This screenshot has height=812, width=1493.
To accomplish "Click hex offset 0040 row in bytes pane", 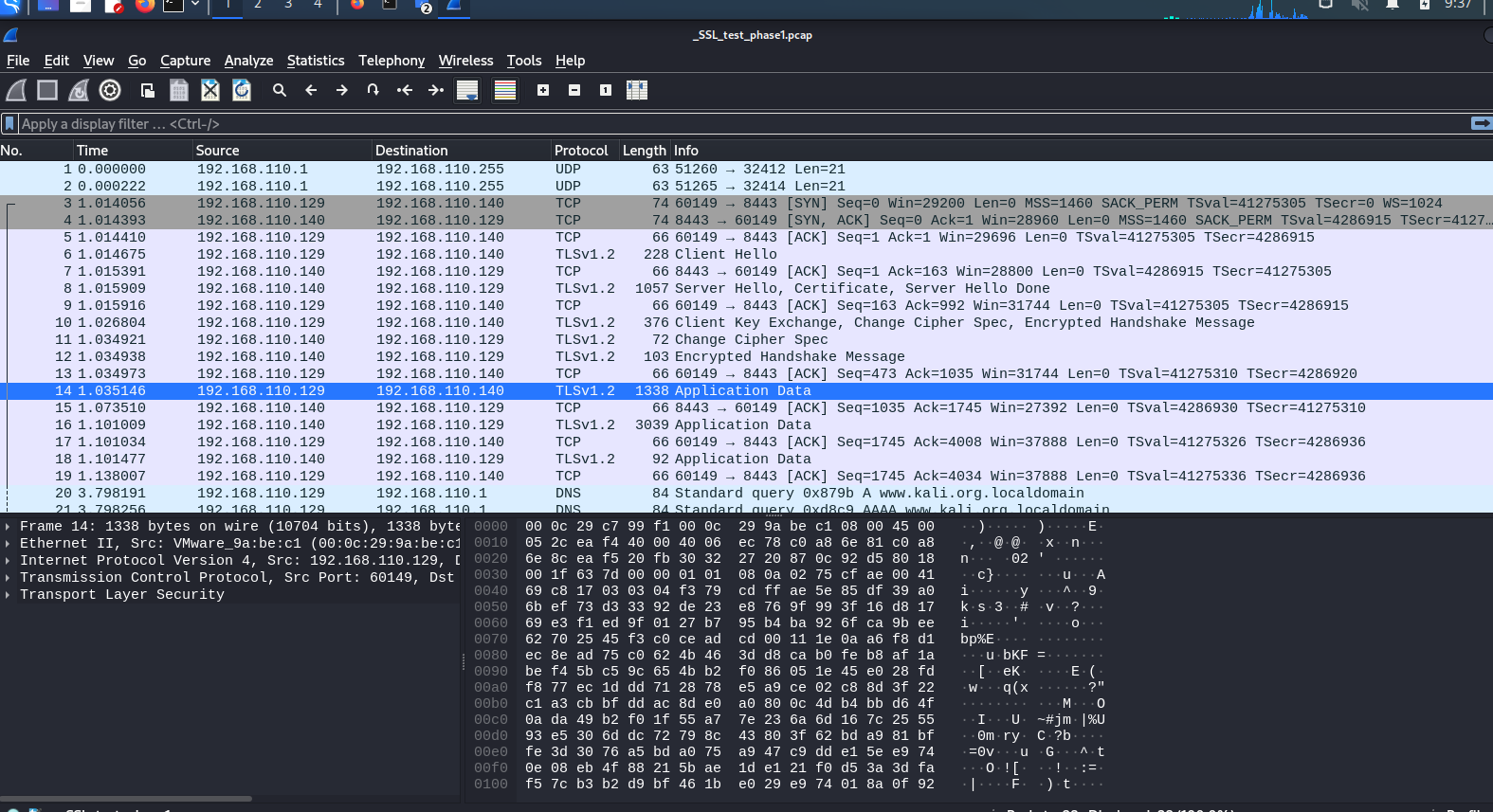I will [789, 590].
